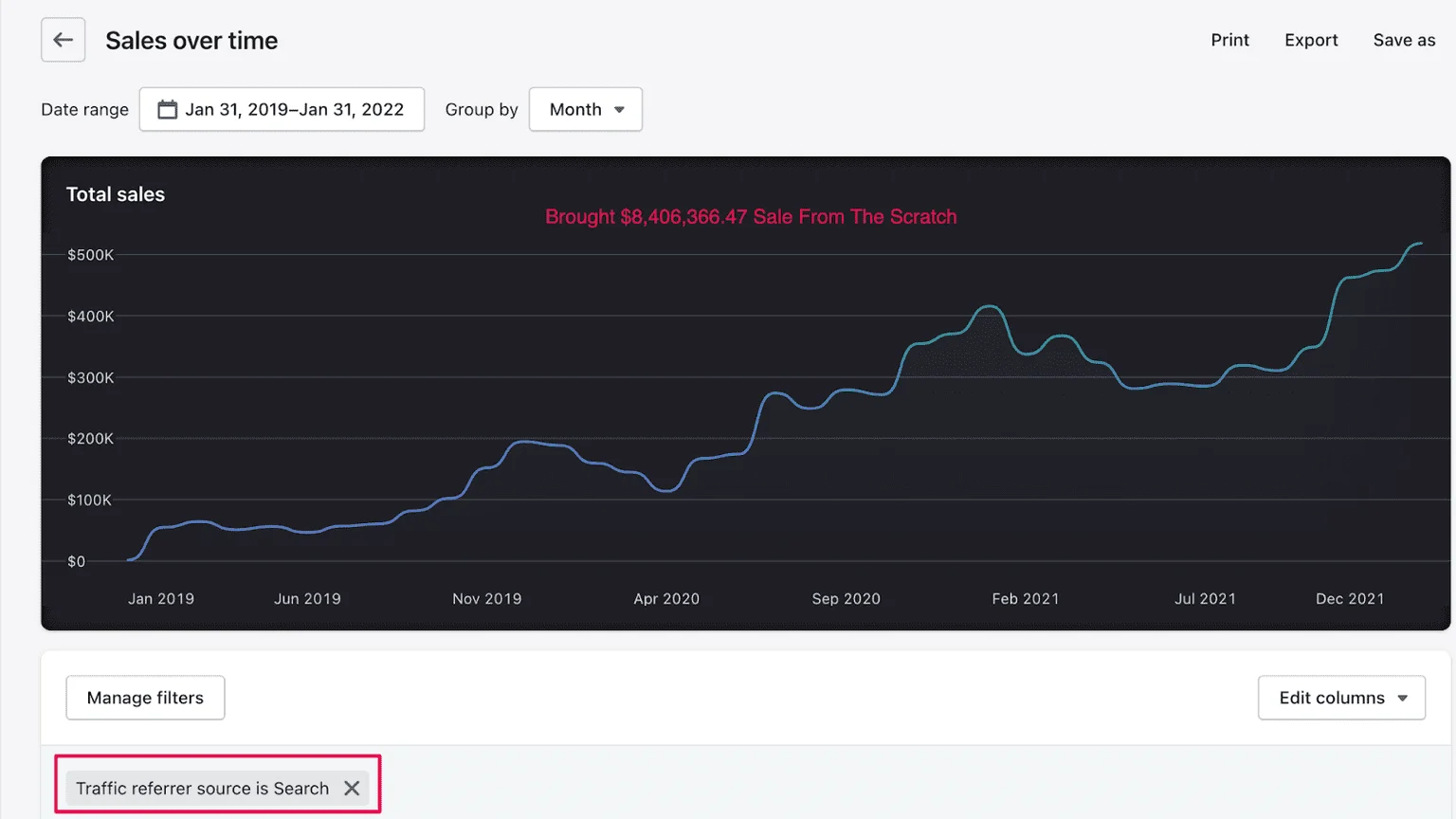Click the Apr 2020 axis label
This screenshot has width=1456, height=819.
pyautogui.click(x=666, y=599)
